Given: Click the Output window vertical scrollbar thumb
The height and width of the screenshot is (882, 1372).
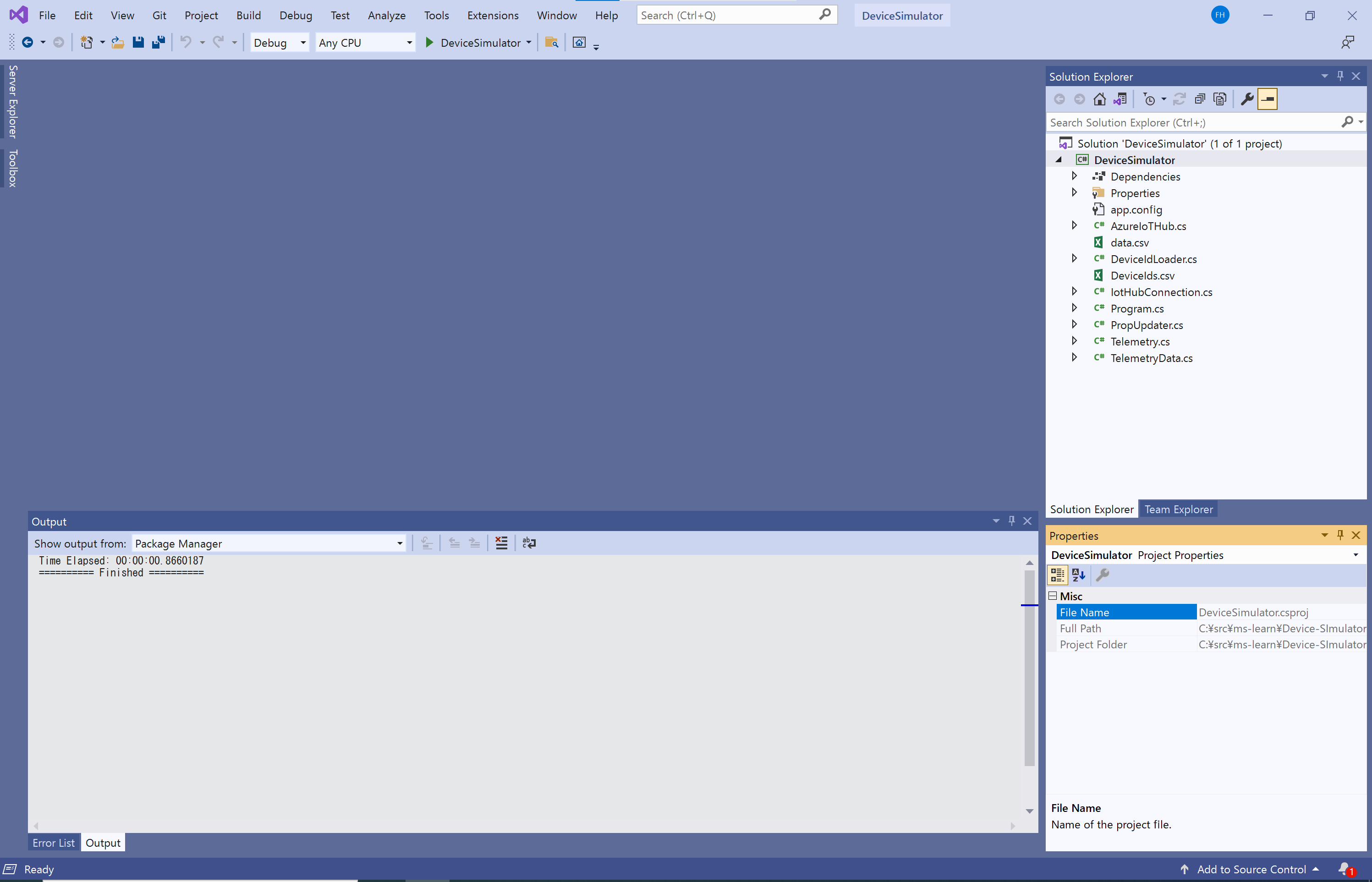Looking at the screenshot, I should tap(1029, 667).
